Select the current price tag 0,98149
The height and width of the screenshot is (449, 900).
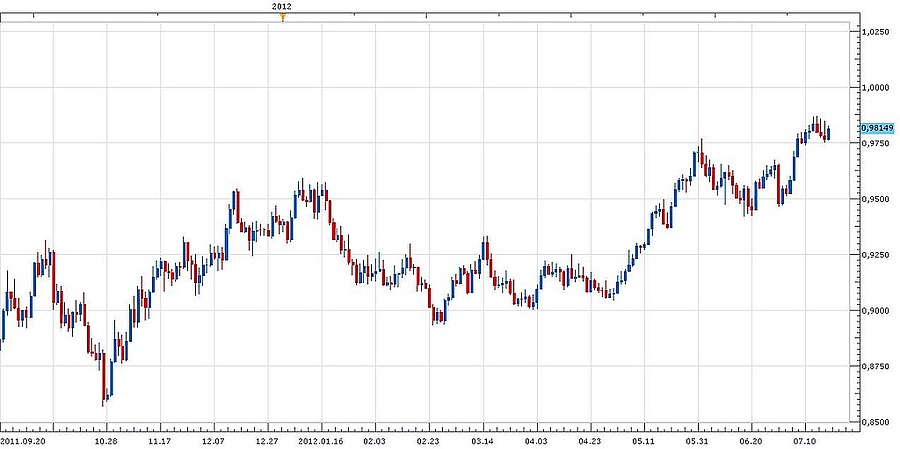point(876,128)
